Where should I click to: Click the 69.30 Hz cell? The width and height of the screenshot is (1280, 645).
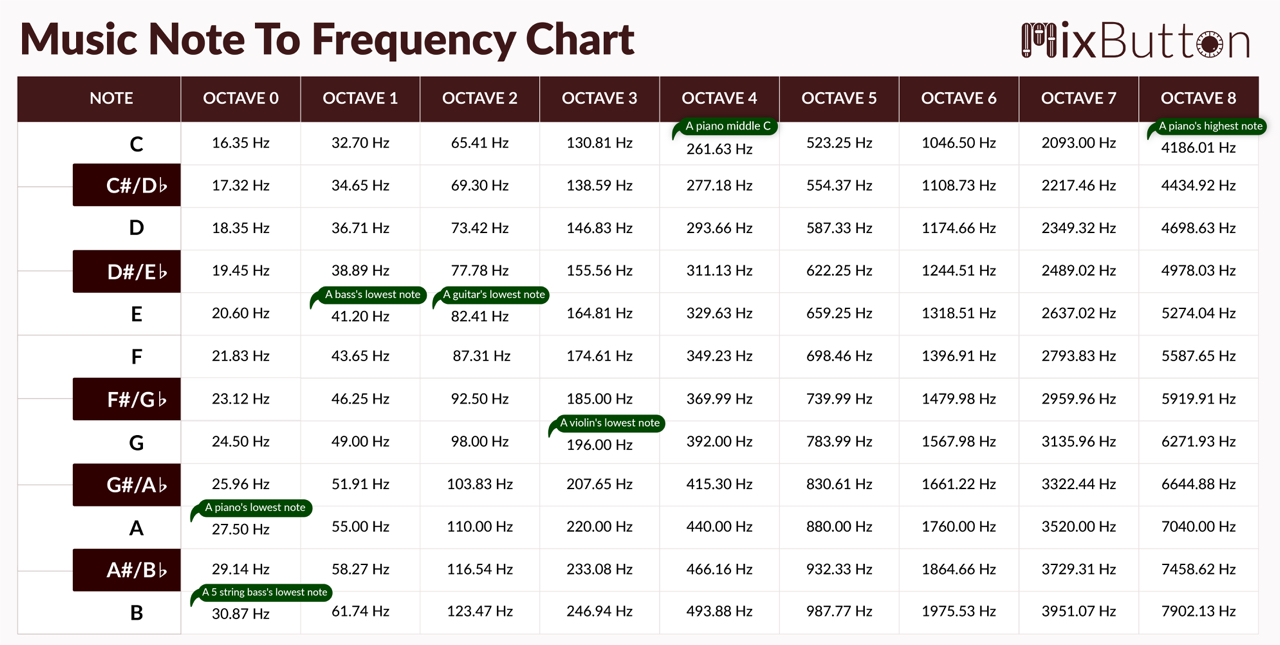point(480,186)
